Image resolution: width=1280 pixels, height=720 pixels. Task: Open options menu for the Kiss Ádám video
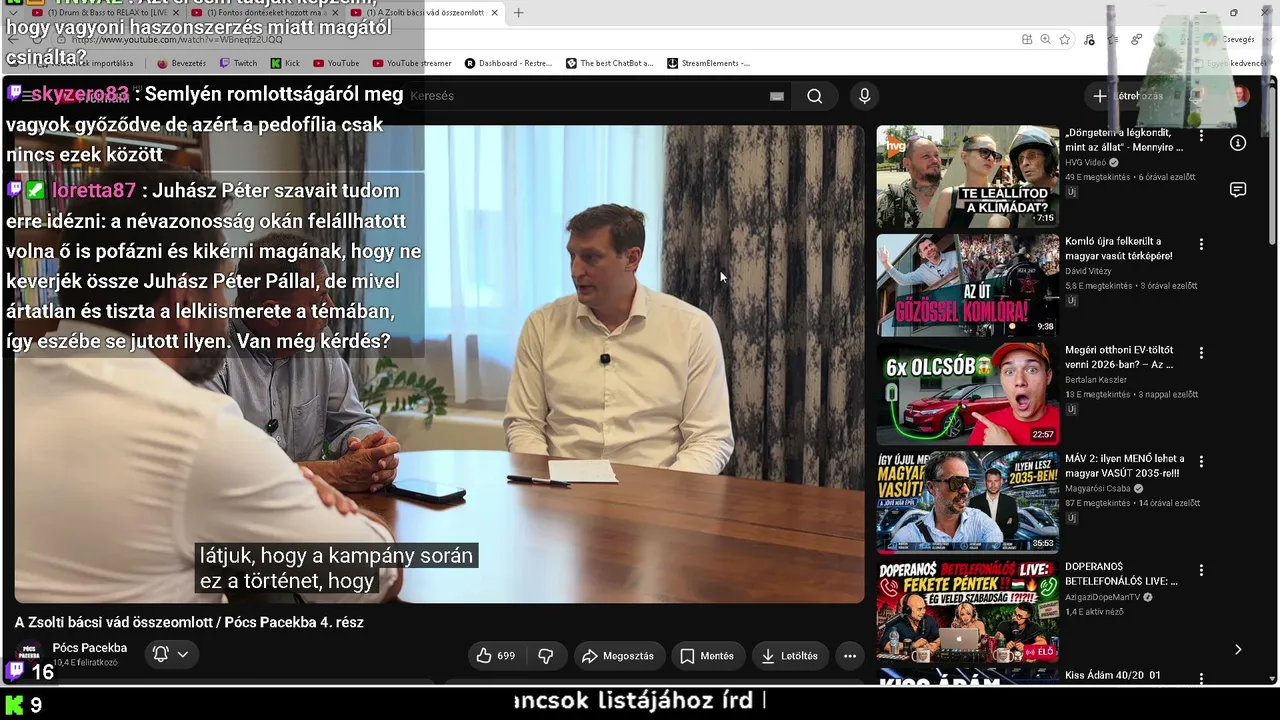point(1201,677)
